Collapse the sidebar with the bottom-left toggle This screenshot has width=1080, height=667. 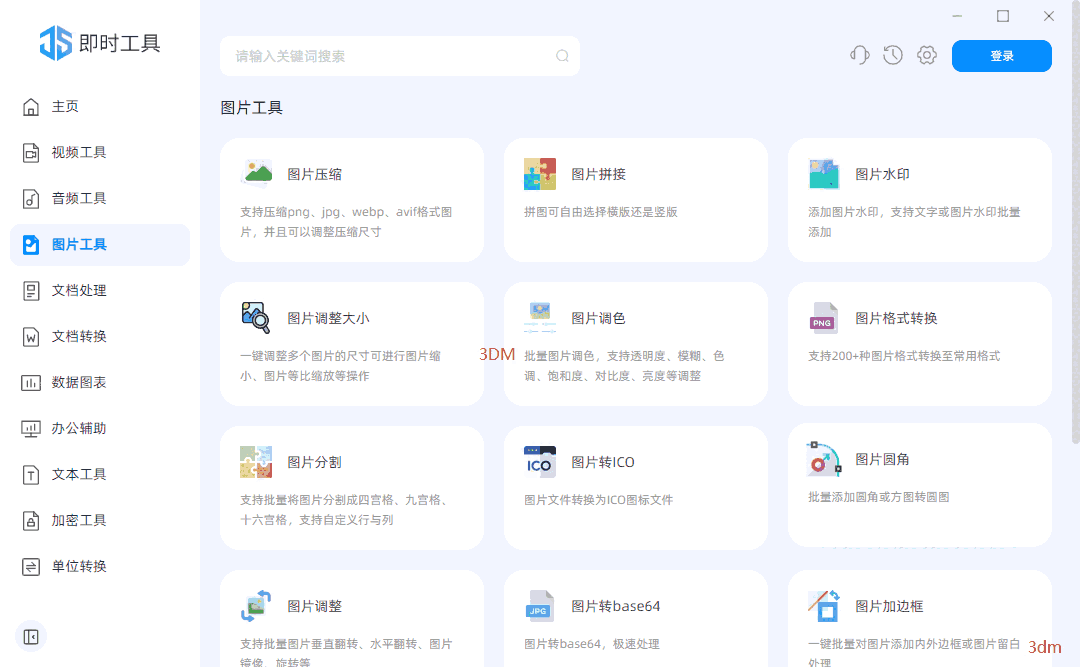pos(30,636)
